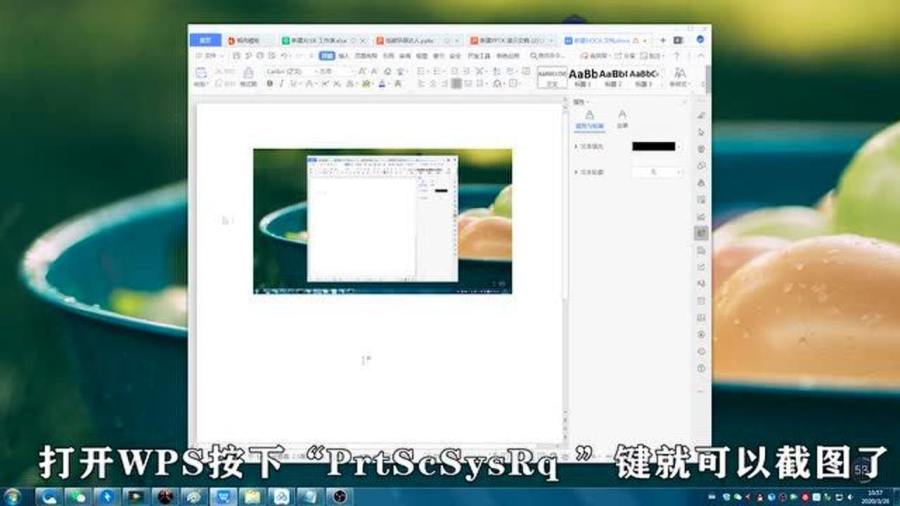The height and width of the screenshot is (506, 900).
Task: Click the red font color A icon
Action: coord(382,84)
